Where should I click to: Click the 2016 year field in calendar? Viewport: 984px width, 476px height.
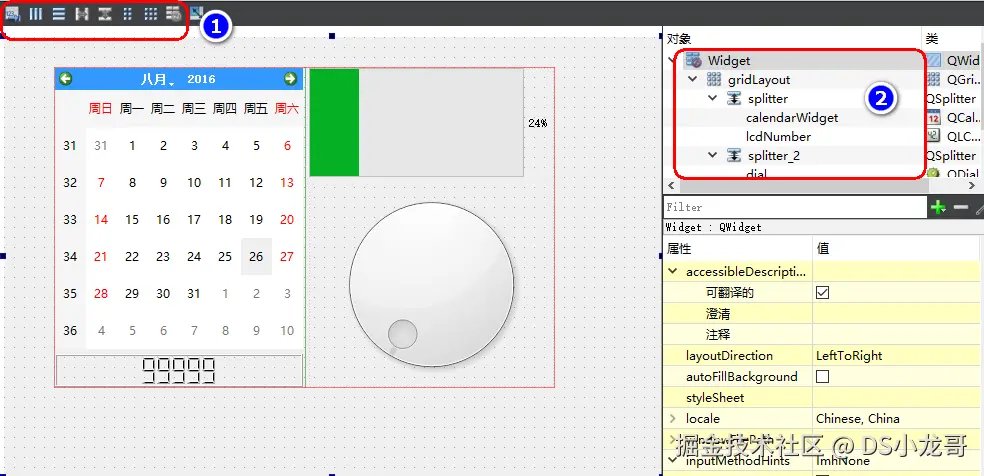coord(201,79)
